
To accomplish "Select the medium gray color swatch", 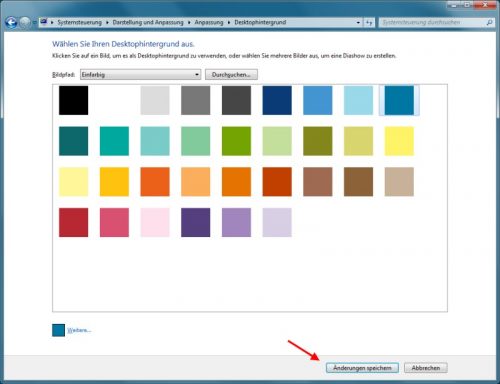I will tap(196, 100).
